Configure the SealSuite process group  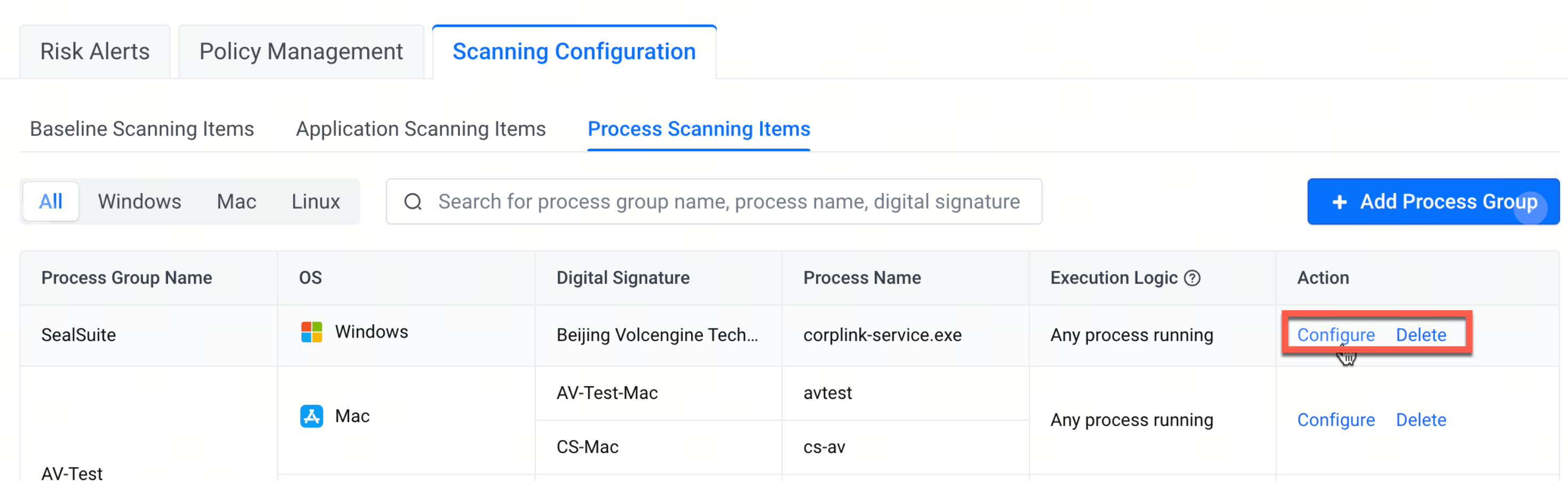pos(1335,335)
